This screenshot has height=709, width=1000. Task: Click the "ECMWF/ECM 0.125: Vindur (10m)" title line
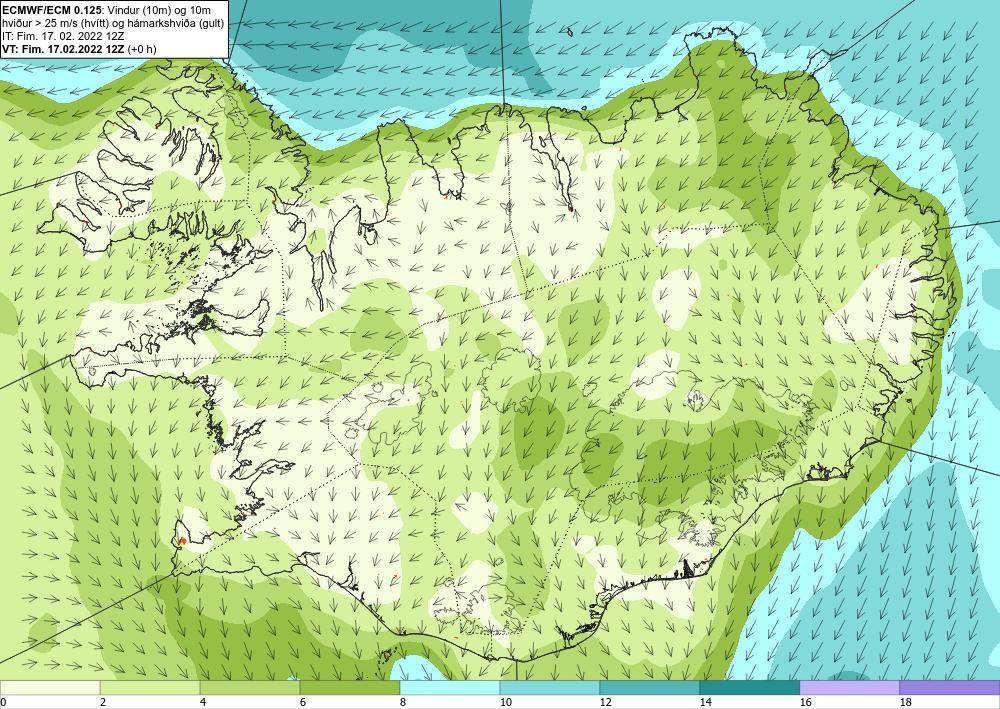pos(107,10)
